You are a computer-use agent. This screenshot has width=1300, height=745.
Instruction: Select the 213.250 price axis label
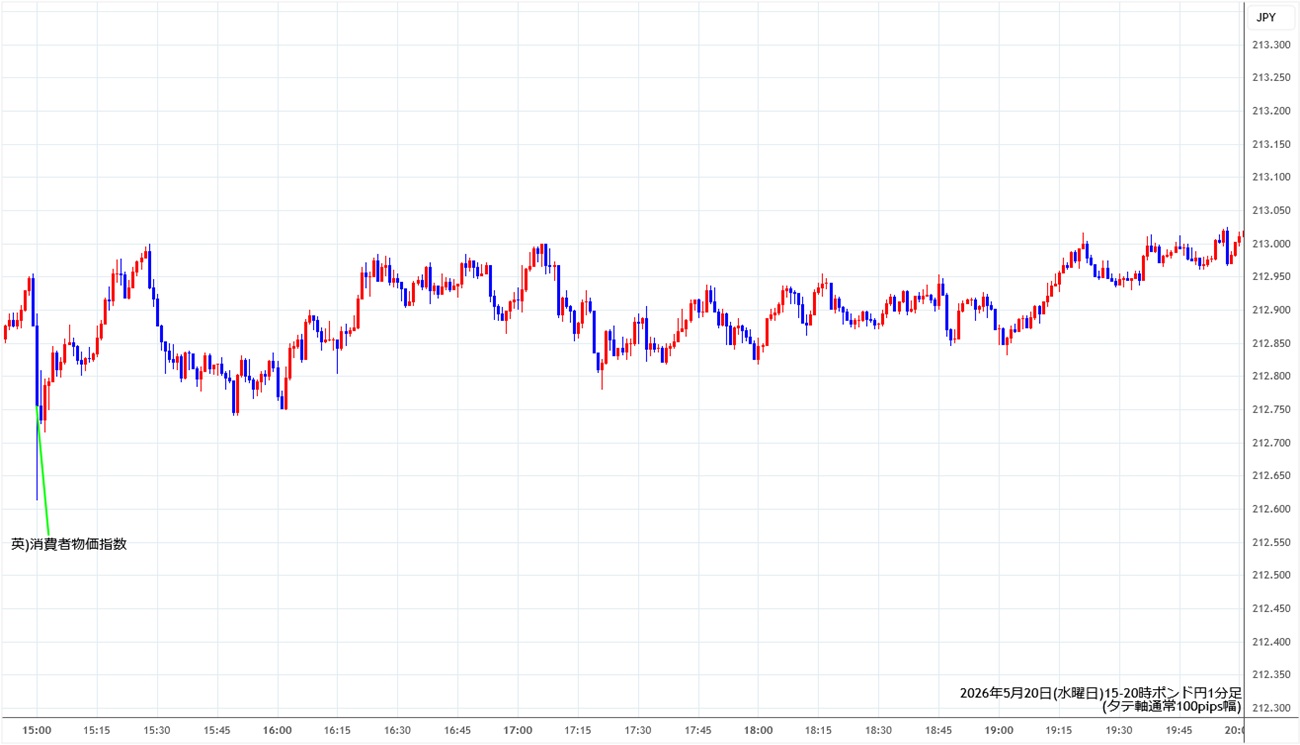(x=1269, y=78)
